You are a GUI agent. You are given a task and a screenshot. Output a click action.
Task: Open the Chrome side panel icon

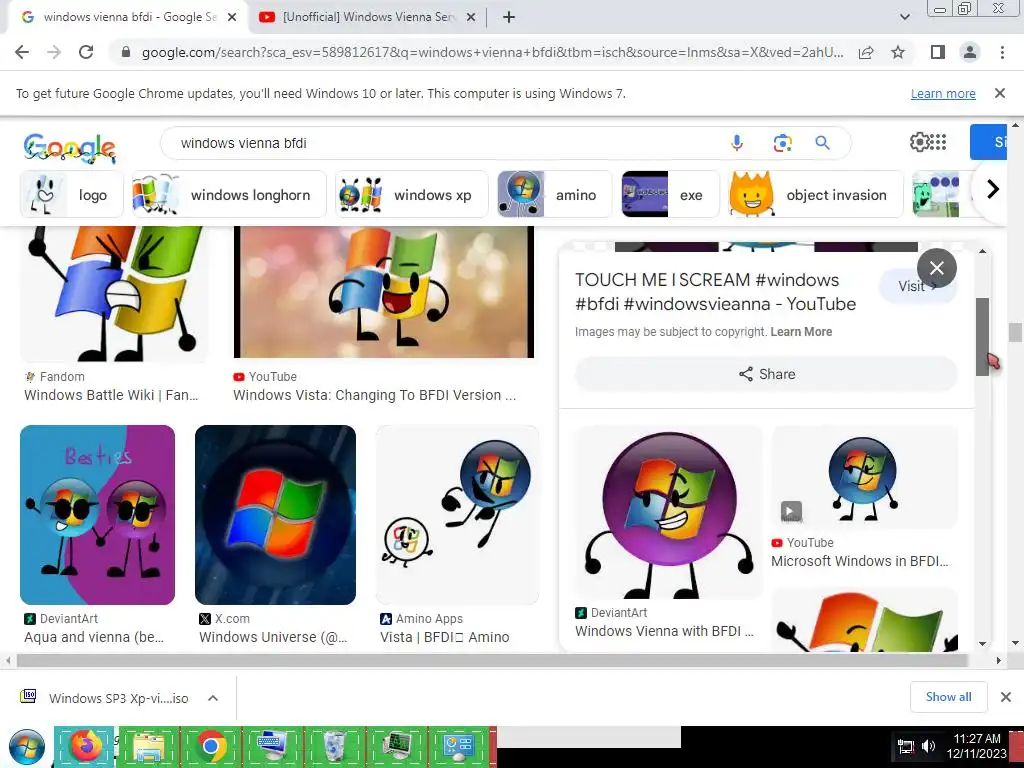[x=937, y=52]
